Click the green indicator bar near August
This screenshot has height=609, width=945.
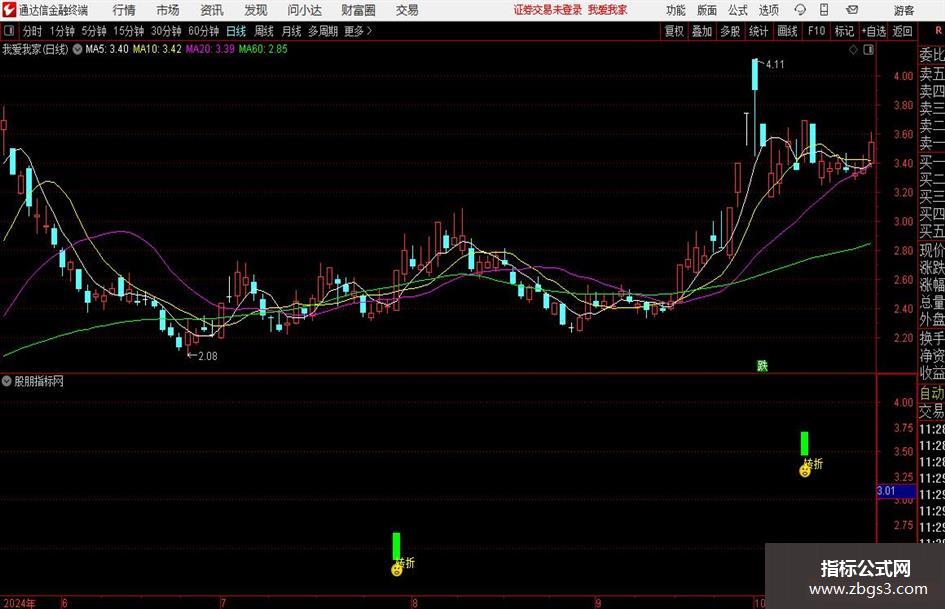396,546
